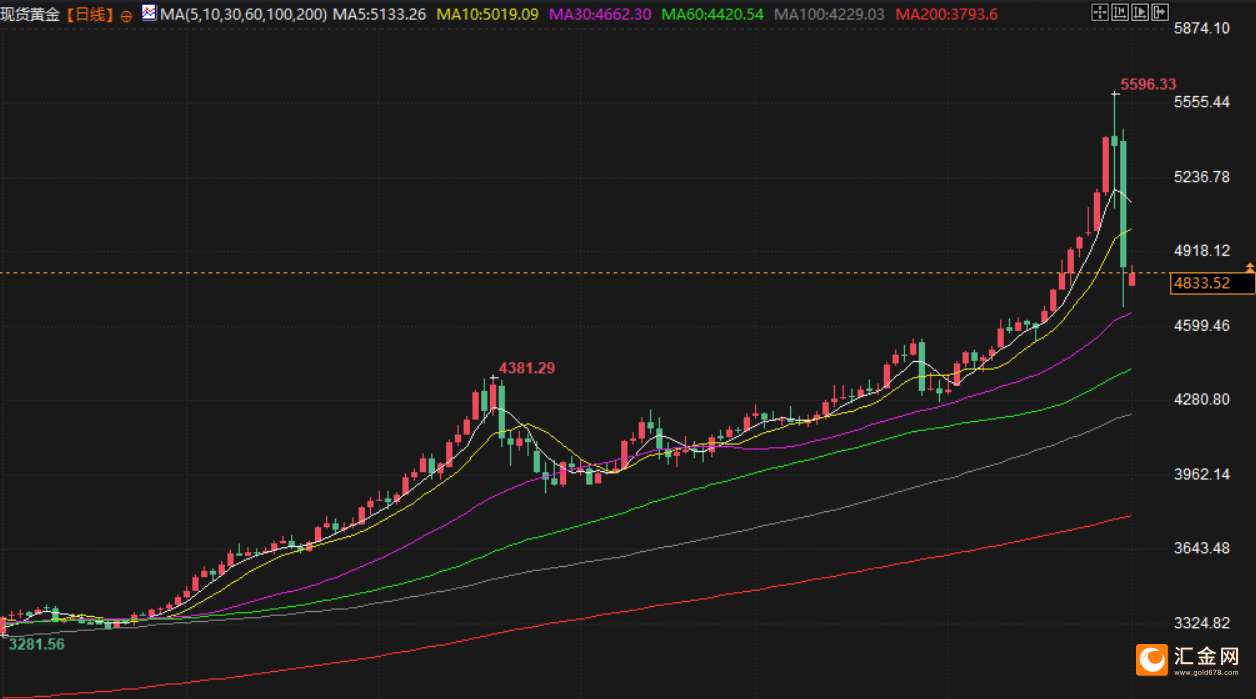Click the 5596.33 high price label
The image size is (1256, 699).
pos(1148,85)
